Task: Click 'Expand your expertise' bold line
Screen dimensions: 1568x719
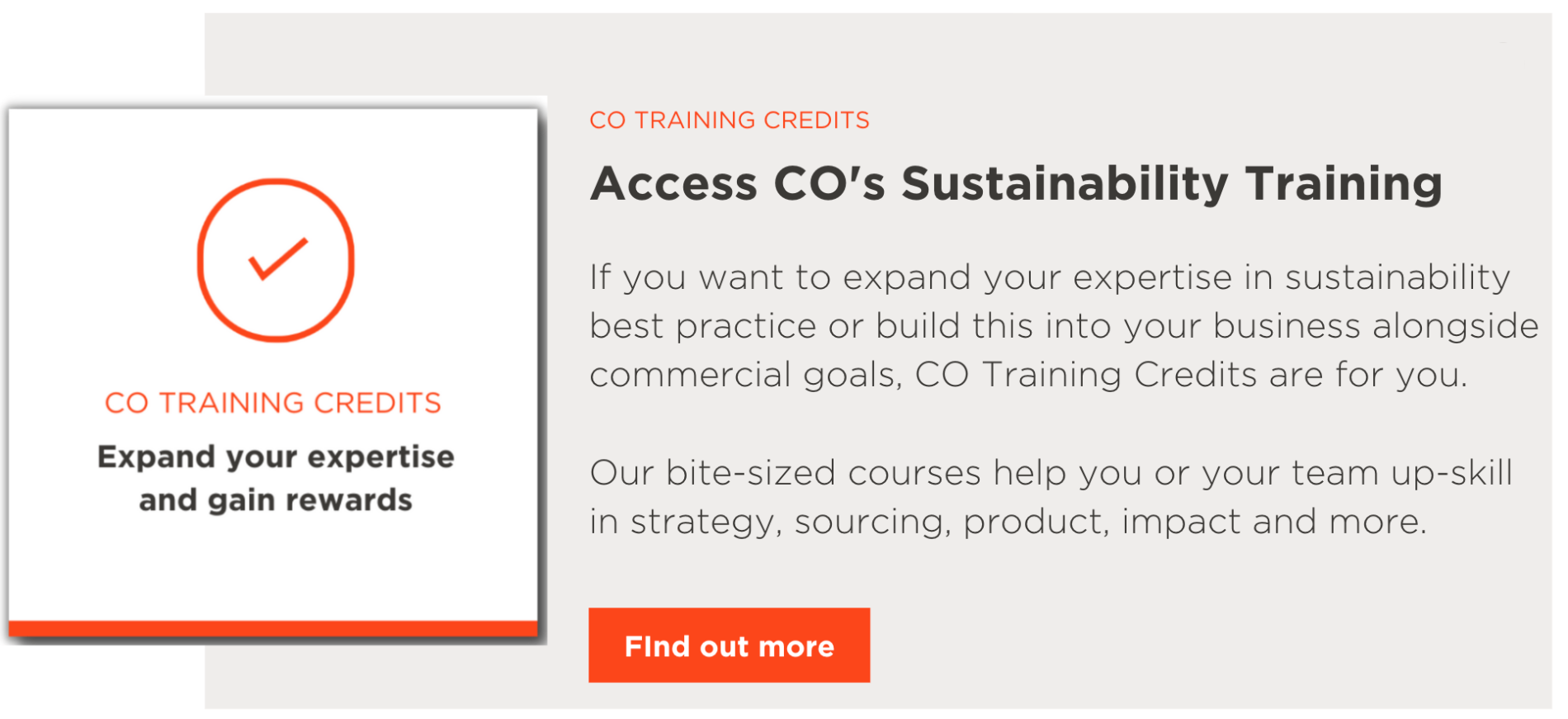Action: tap(276, 457)
